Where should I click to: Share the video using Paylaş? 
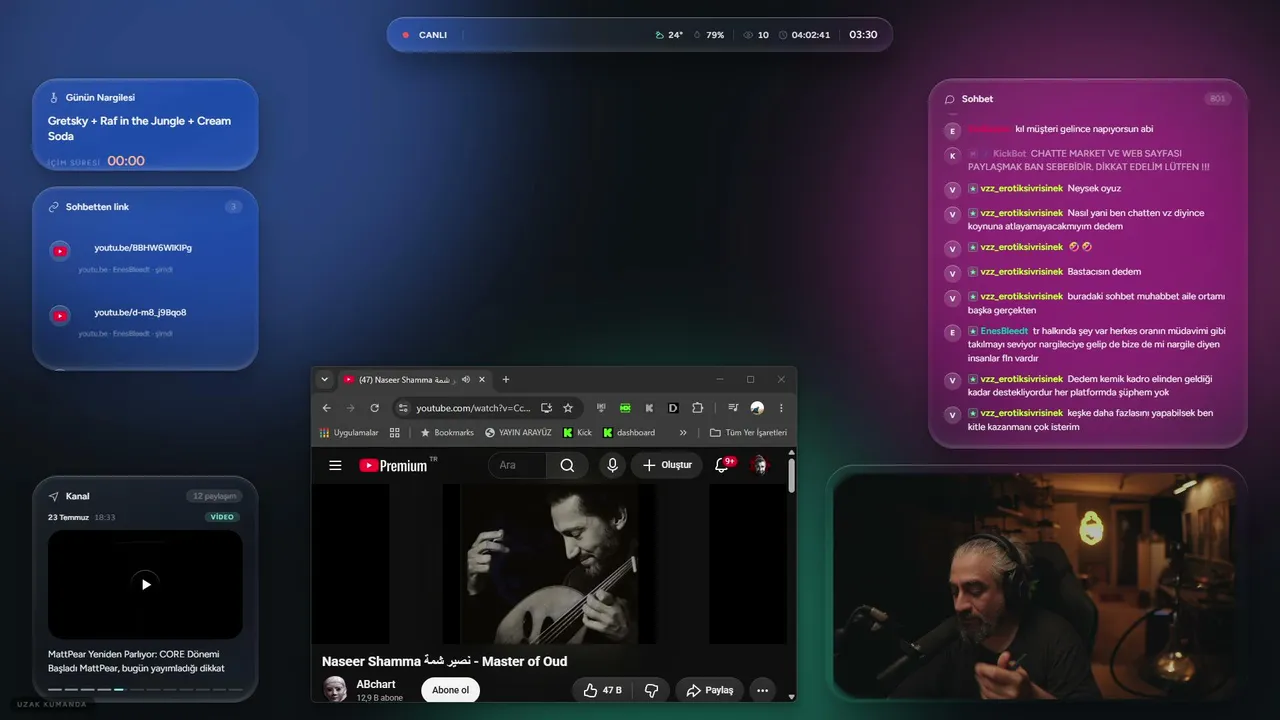click(709, 690)
